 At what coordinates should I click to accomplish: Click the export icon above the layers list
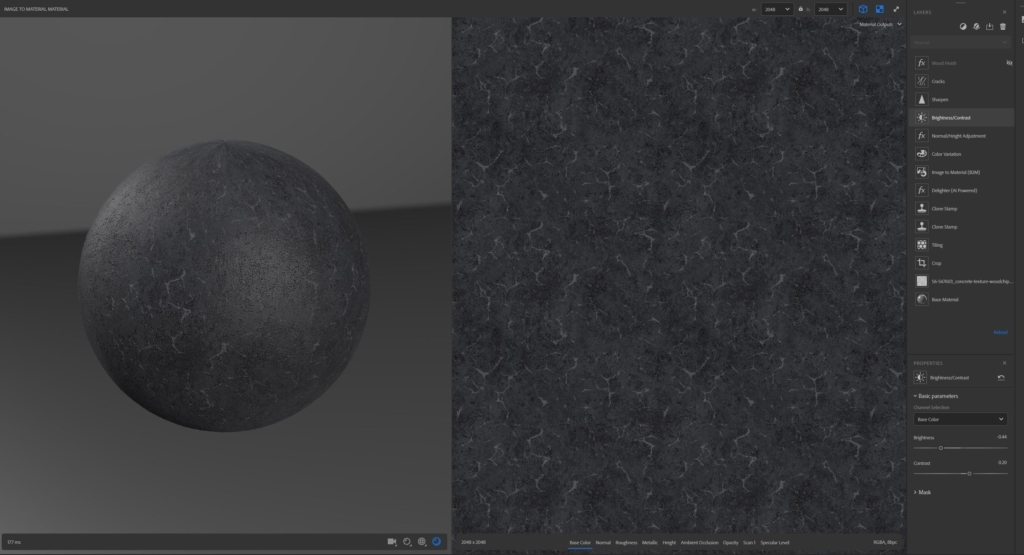pos(989,27)
